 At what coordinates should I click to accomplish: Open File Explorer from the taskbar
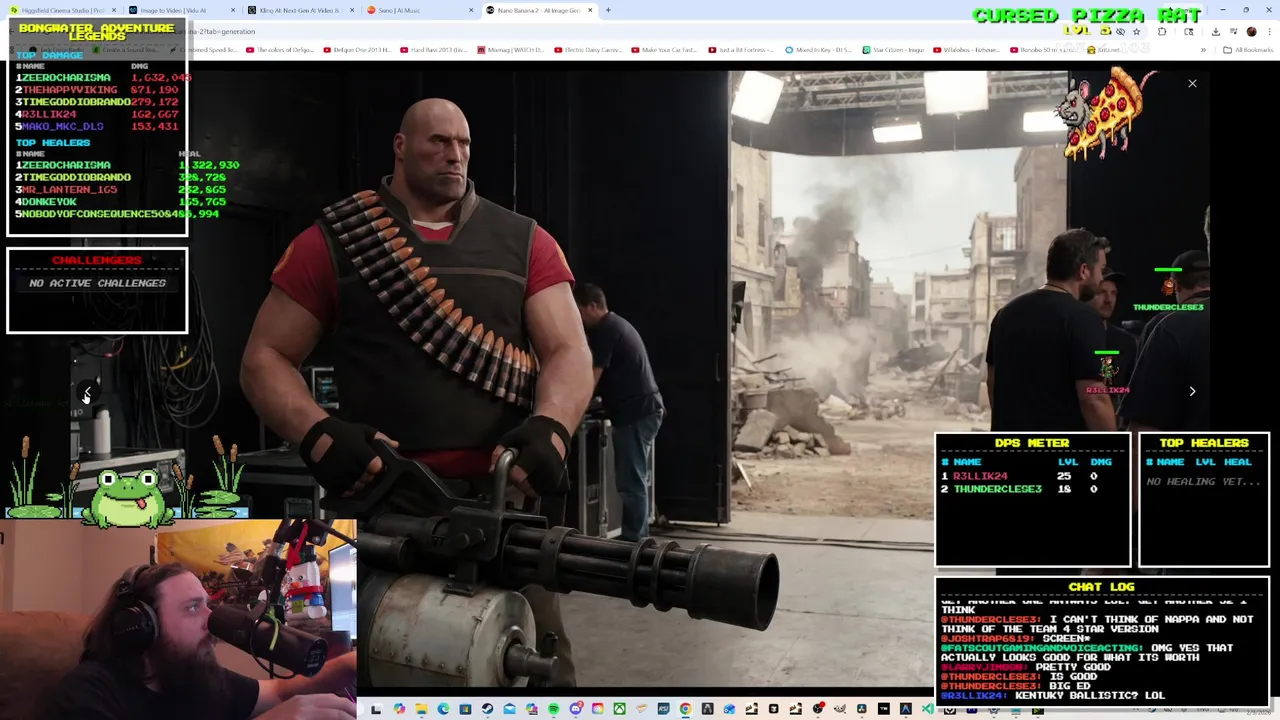tap(422, 710)
